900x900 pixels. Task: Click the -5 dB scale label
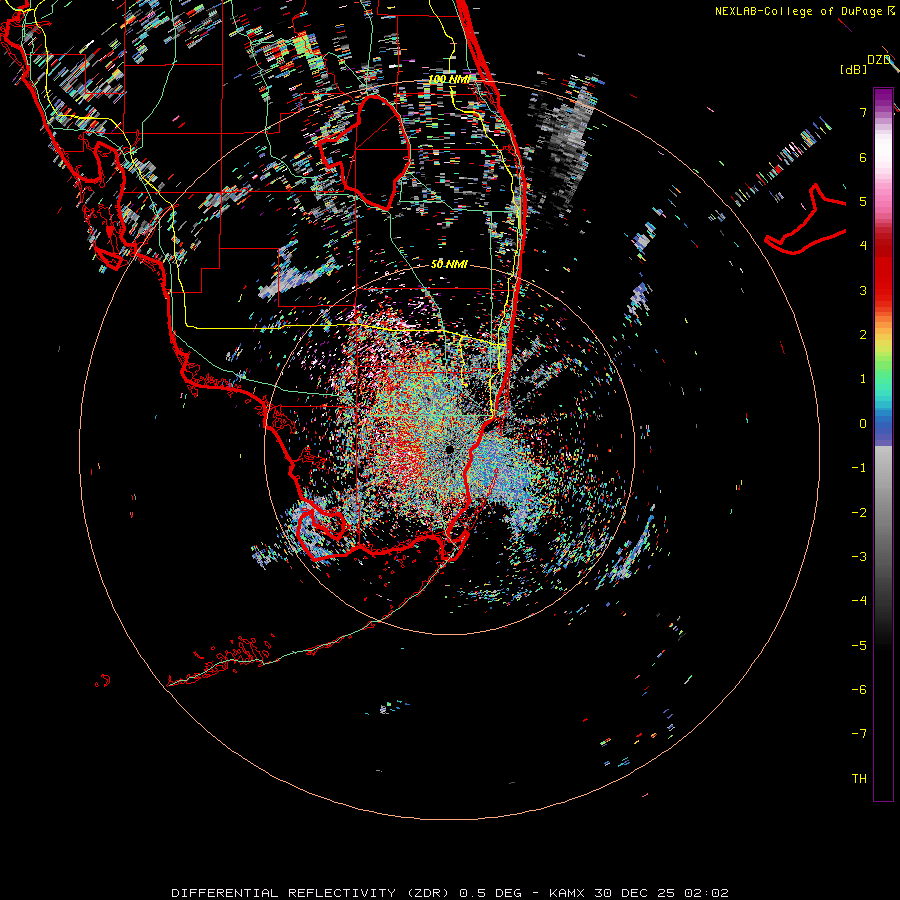[859, 645]
